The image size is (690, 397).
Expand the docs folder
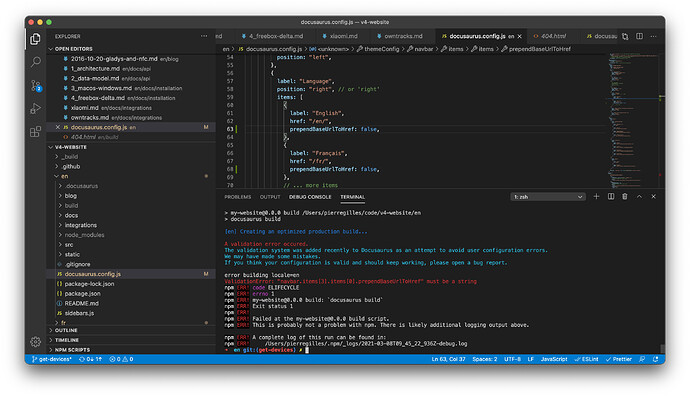(131, 215)
